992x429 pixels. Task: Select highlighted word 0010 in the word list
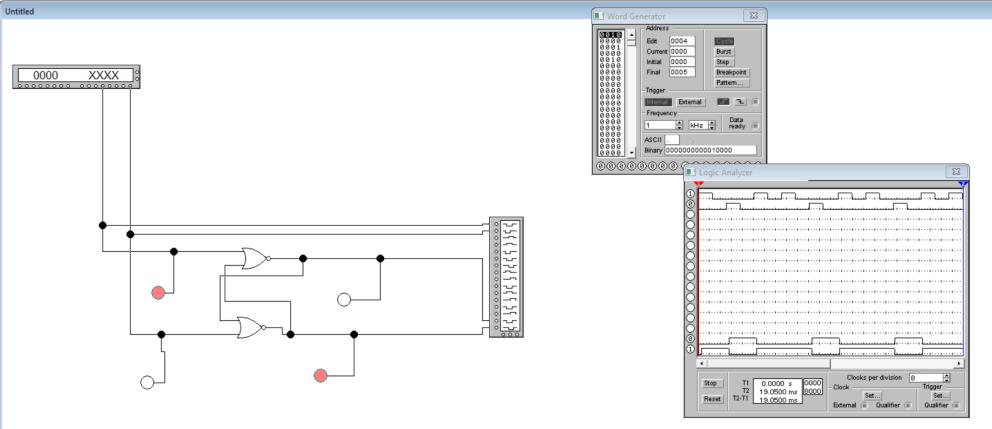pyautogui.click(x=611, y=35)
